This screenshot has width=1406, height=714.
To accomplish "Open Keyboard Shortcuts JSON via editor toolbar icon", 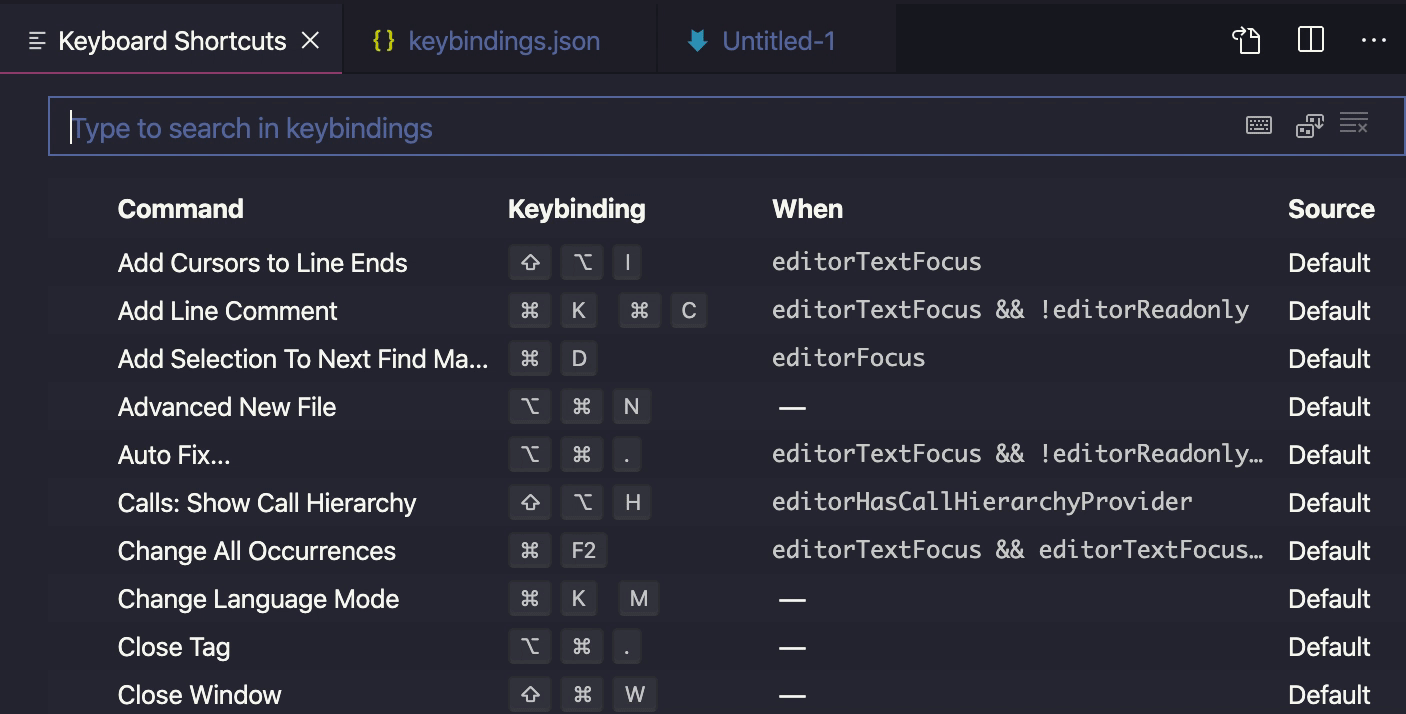I will [x=1246, y=41].
